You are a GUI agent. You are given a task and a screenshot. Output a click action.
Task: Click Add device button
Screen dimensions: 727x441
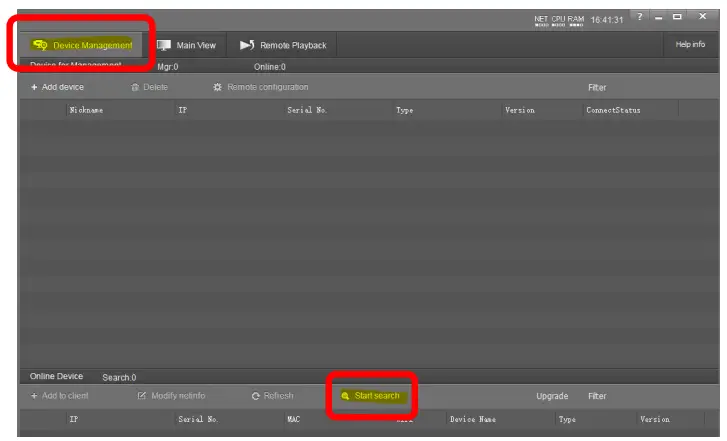(x=57, y=87)
